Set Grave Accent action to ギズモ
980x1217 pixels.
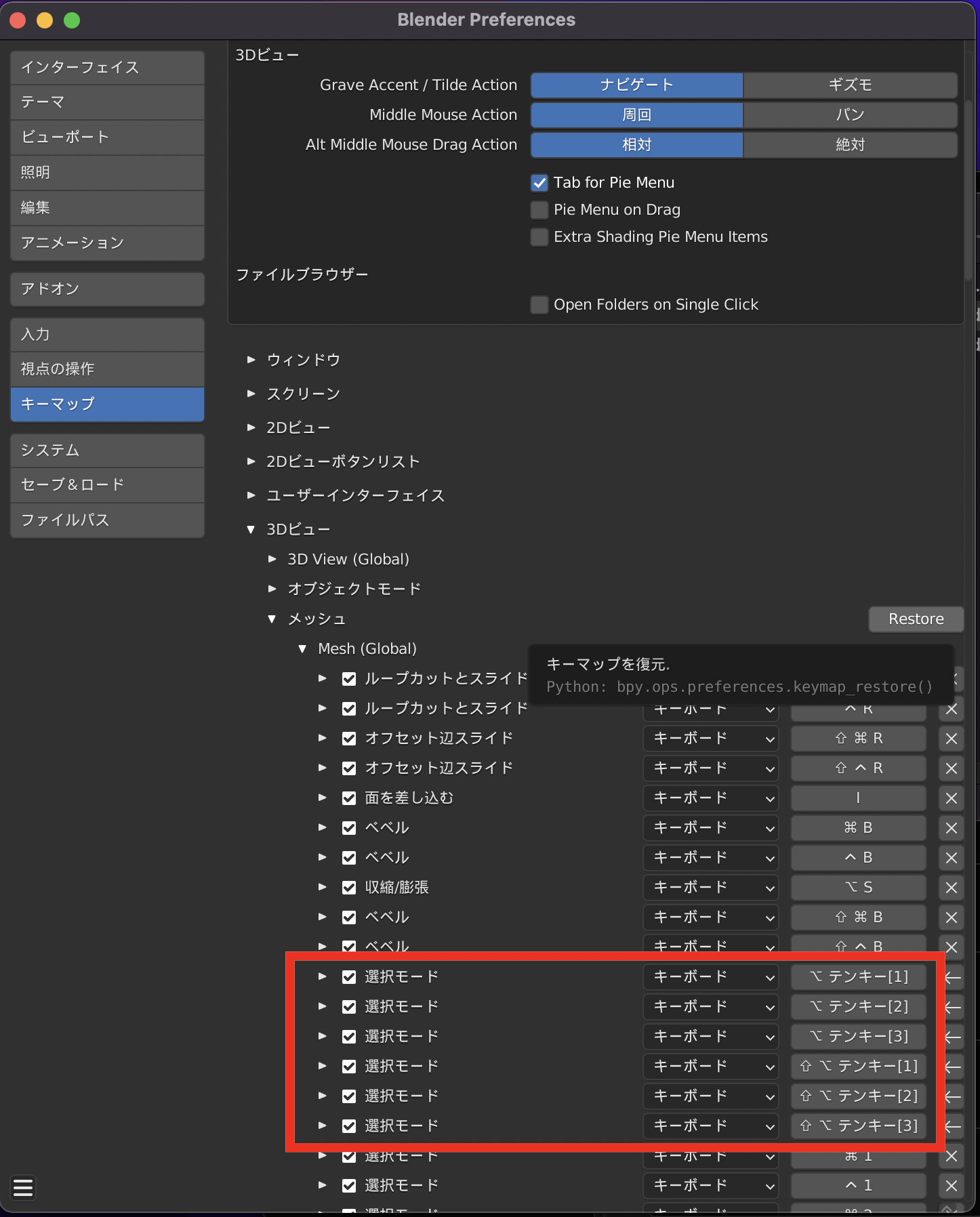(851, 85)
